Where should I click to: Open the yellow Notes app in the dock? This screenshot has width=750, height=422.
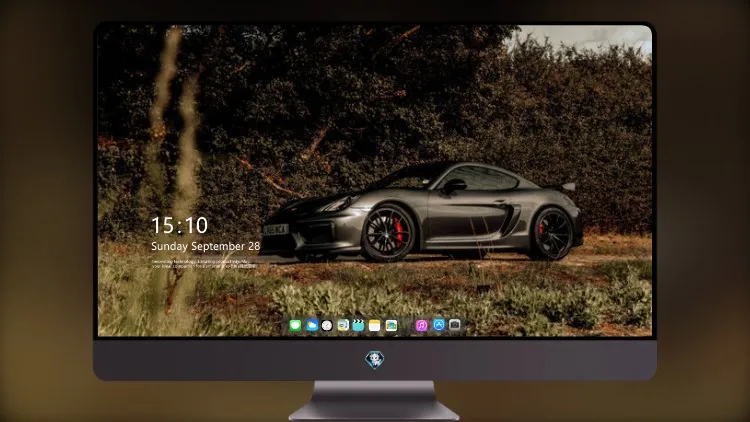coord(375,326)
